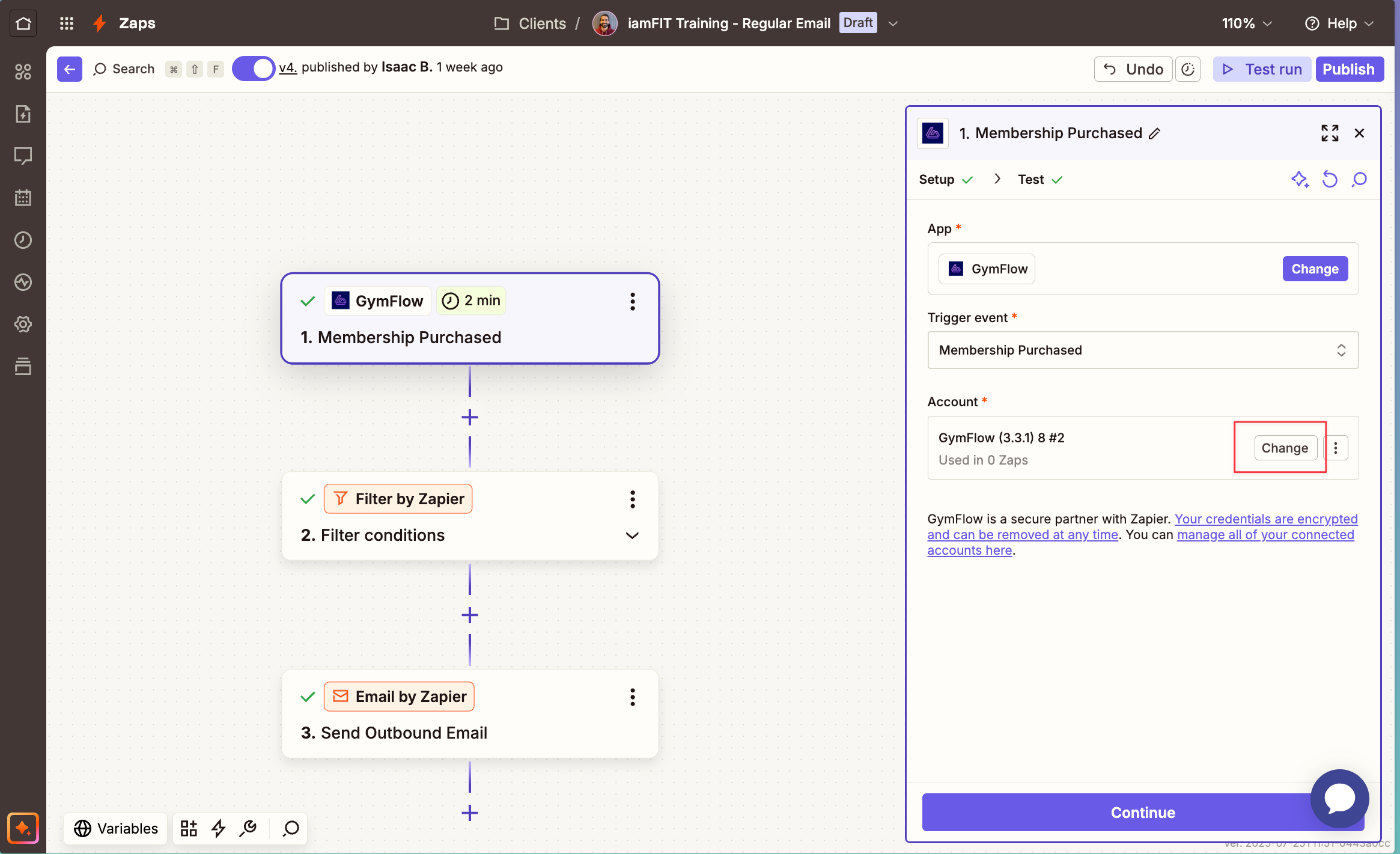Click the back arrow button

click(x=70, y=69)
